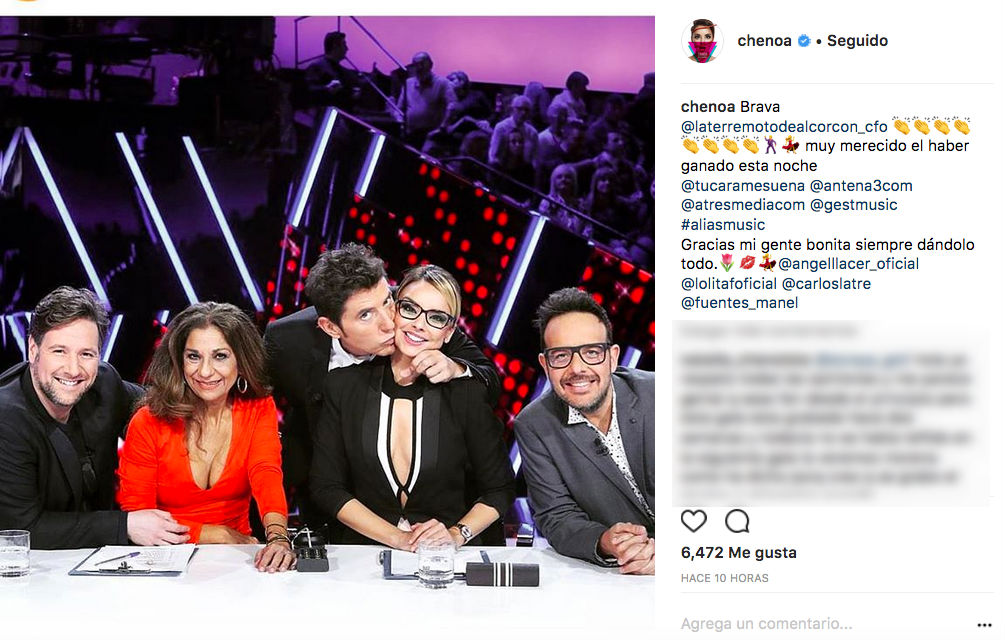Like the post with the heart icon

click(x=694, y=521)
